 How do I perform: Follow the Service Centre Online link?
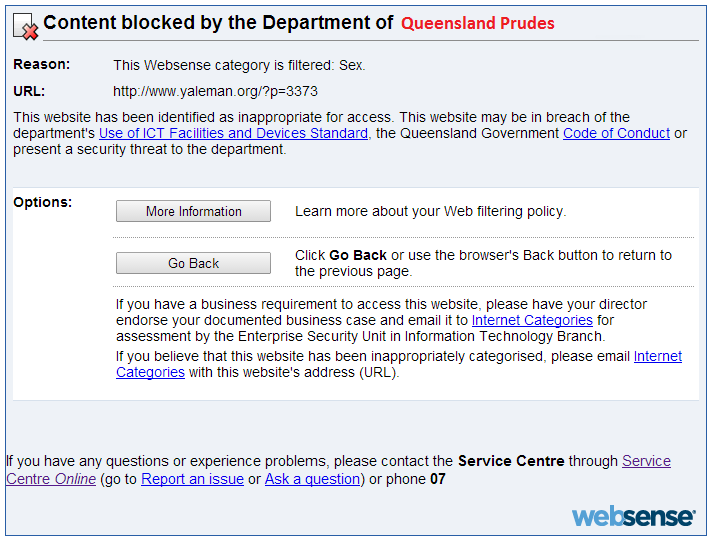click(646, 461)
